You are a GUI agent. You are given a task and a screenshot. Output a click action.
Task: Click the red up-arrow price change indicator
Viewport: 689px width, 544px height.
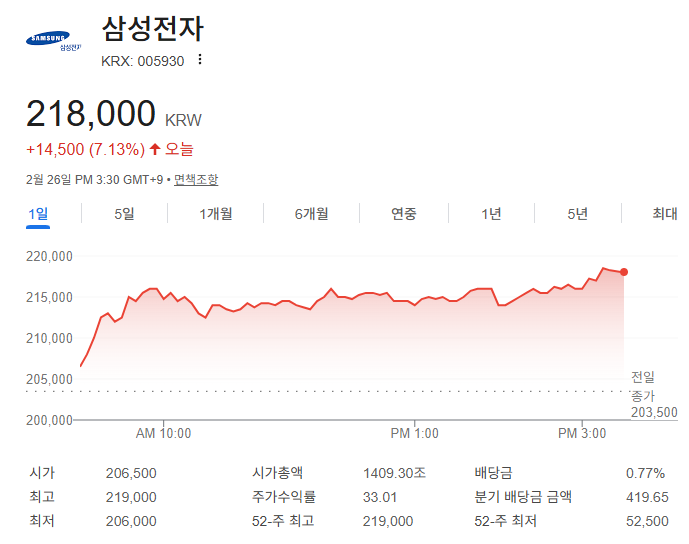coord(155,149)
